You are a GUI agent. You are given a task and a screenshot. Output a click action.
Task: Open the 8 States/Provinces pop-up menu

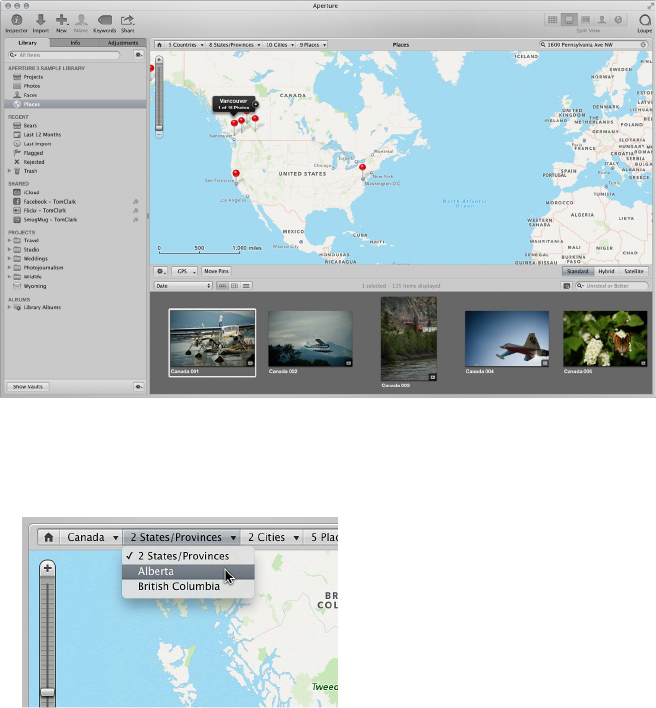[x=234, y=45]
